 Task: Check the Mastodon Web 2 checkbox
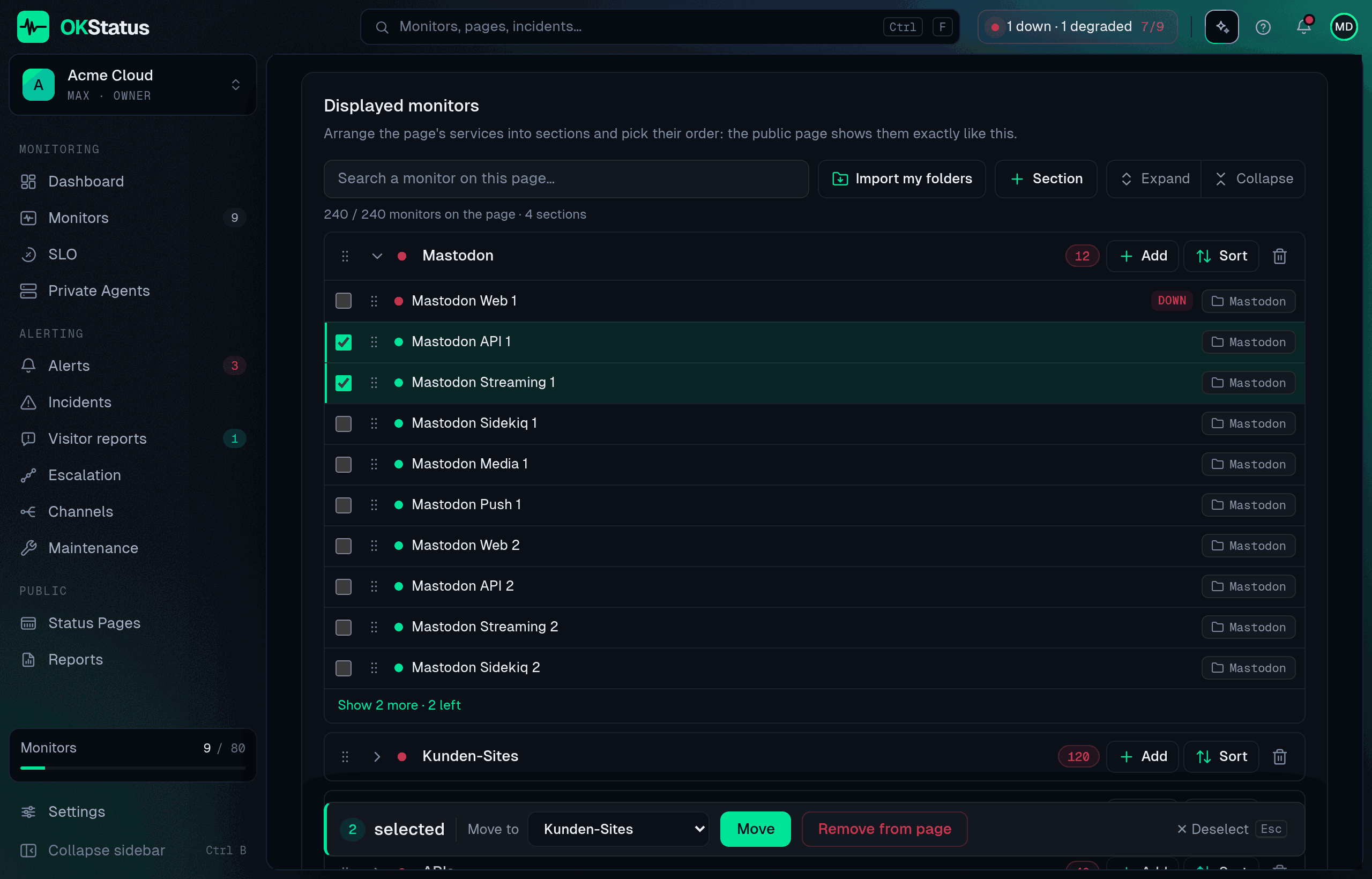pos(344,546)
